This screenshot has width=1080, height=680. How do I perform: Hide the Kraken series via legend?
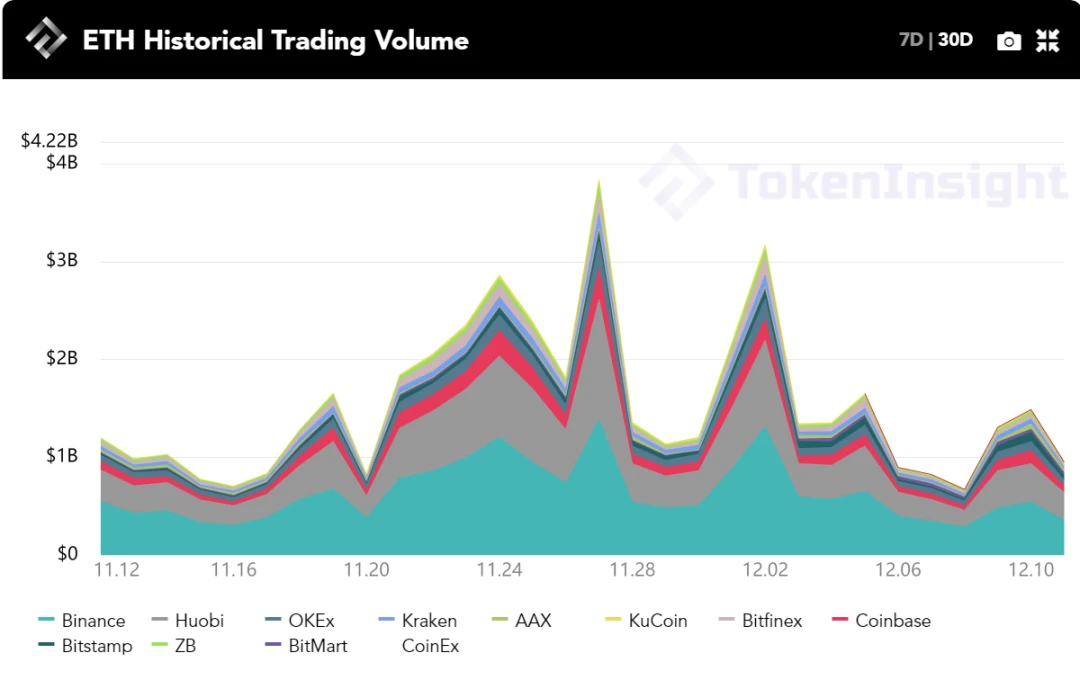tap(417, 621)
